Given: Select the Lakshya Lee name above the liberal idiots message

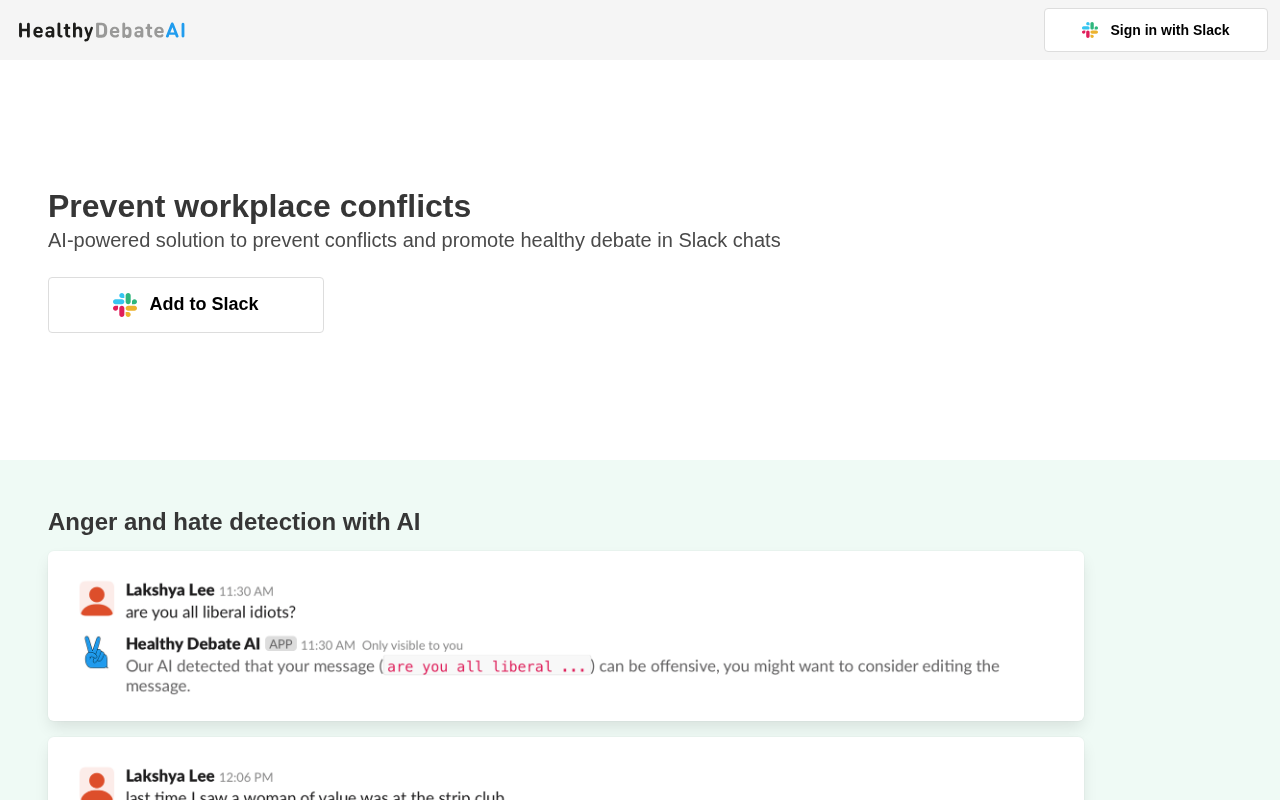Looking at the screenshot, I should point(170,590).
